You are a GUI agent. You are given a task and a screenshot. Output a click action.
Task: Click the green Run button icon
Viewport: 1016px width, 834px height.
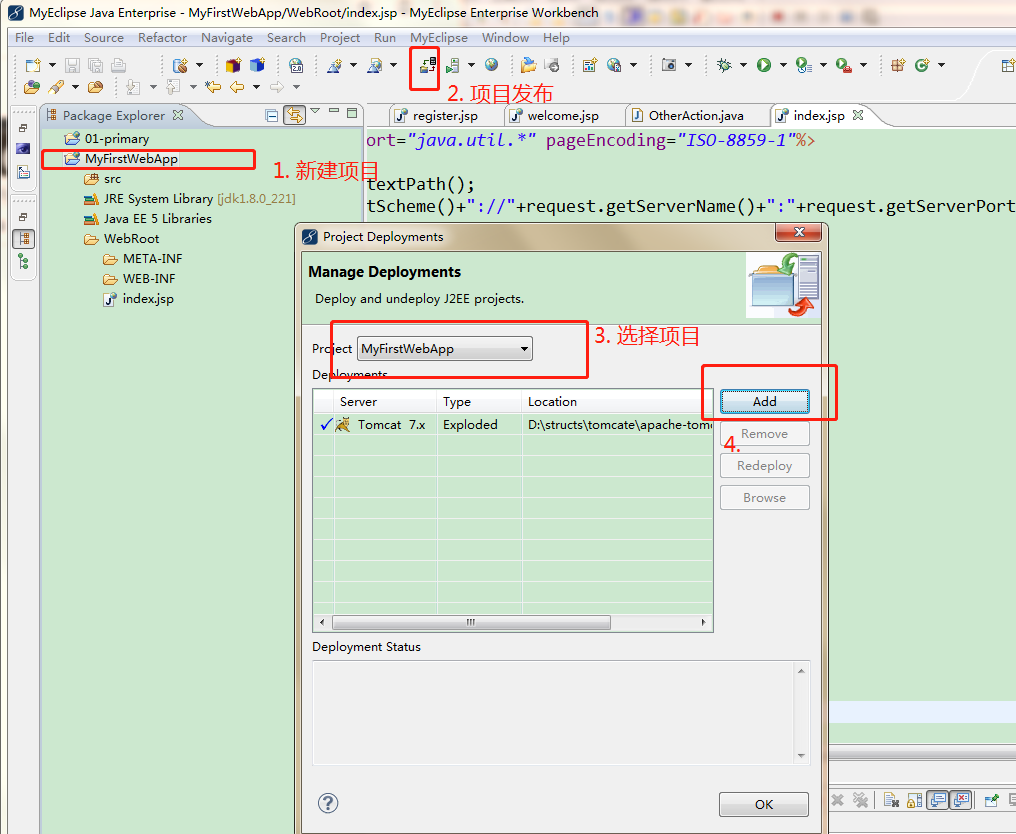(764, 65)
